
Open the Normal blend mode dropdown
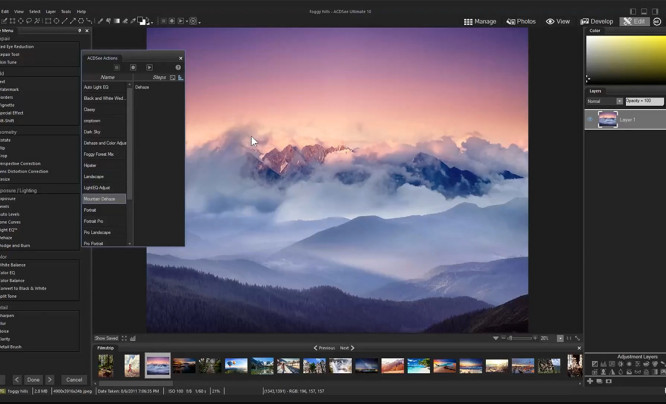coord(619,101)
